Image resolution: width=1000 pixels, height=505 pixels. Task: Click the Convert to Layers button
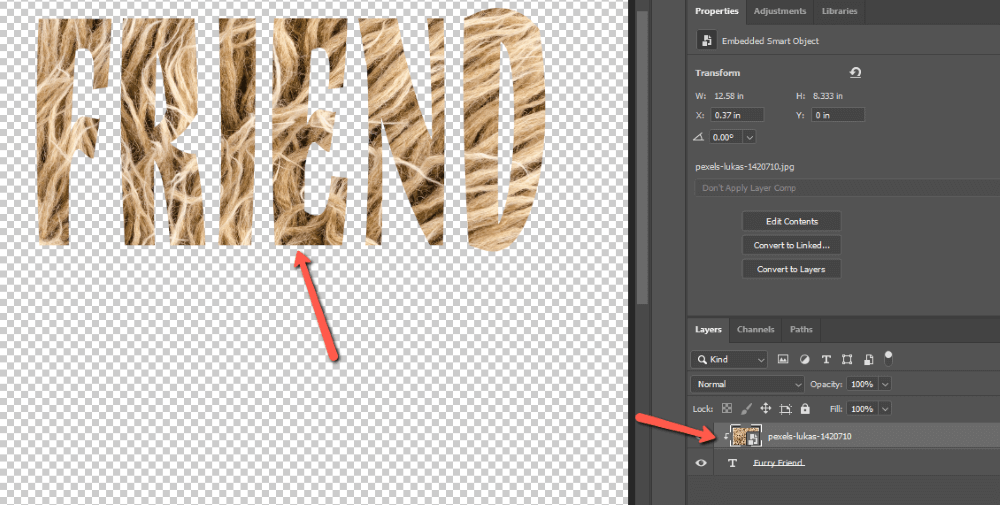(x=791, y=269)
